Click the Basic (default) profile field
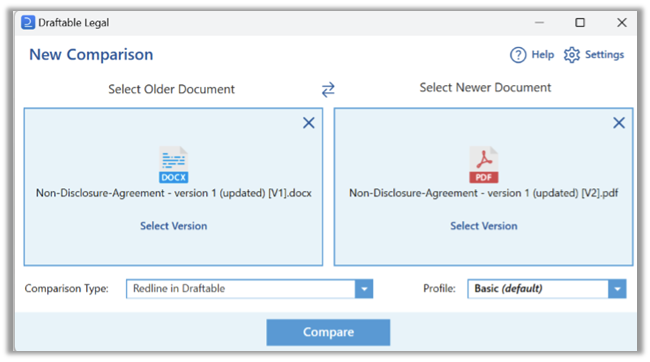 [538, 289]
